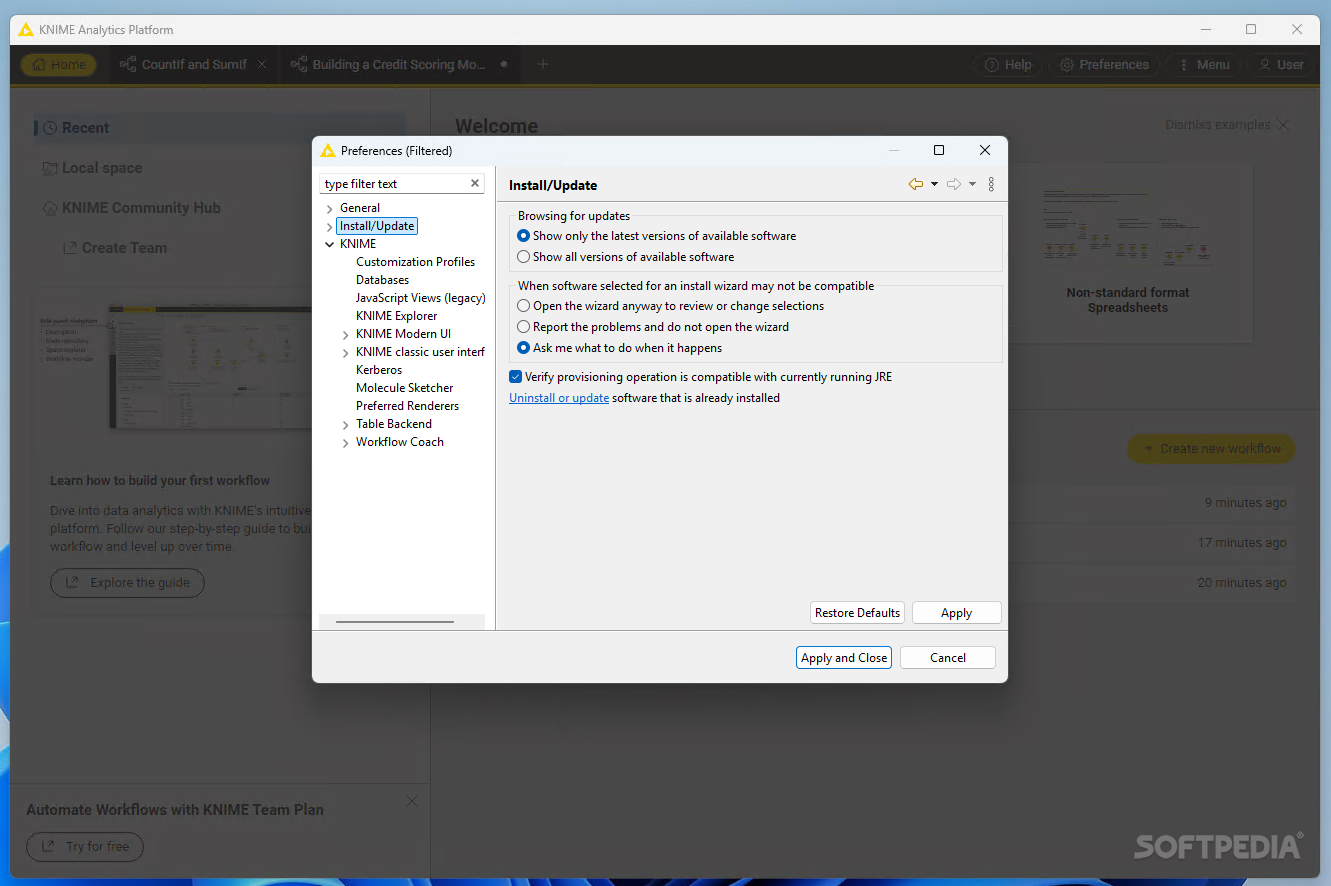
Task: Minimize the Preferences dialog window
Action: point(893,150)
